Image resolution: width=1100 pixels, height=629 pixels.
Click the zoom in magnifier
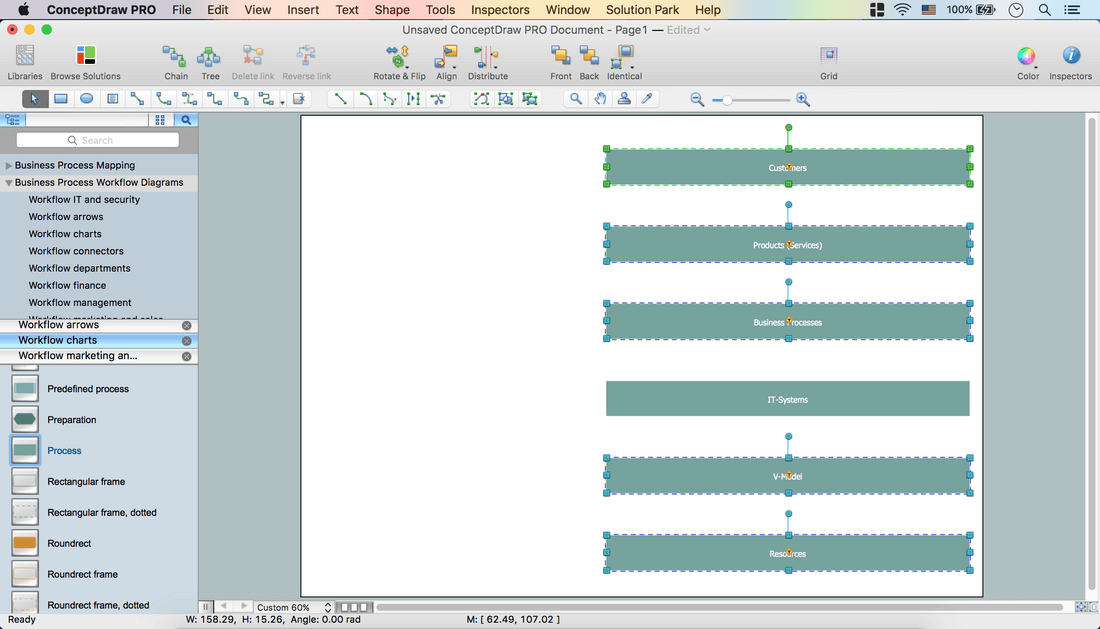803,100
